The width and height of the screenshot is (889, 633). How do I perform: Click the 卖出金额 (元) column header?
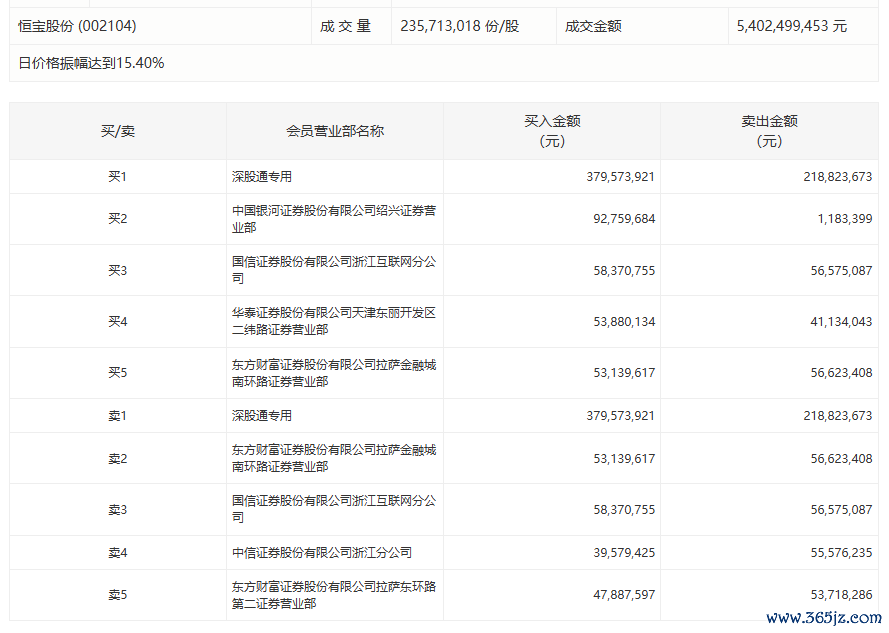(769, 131)
